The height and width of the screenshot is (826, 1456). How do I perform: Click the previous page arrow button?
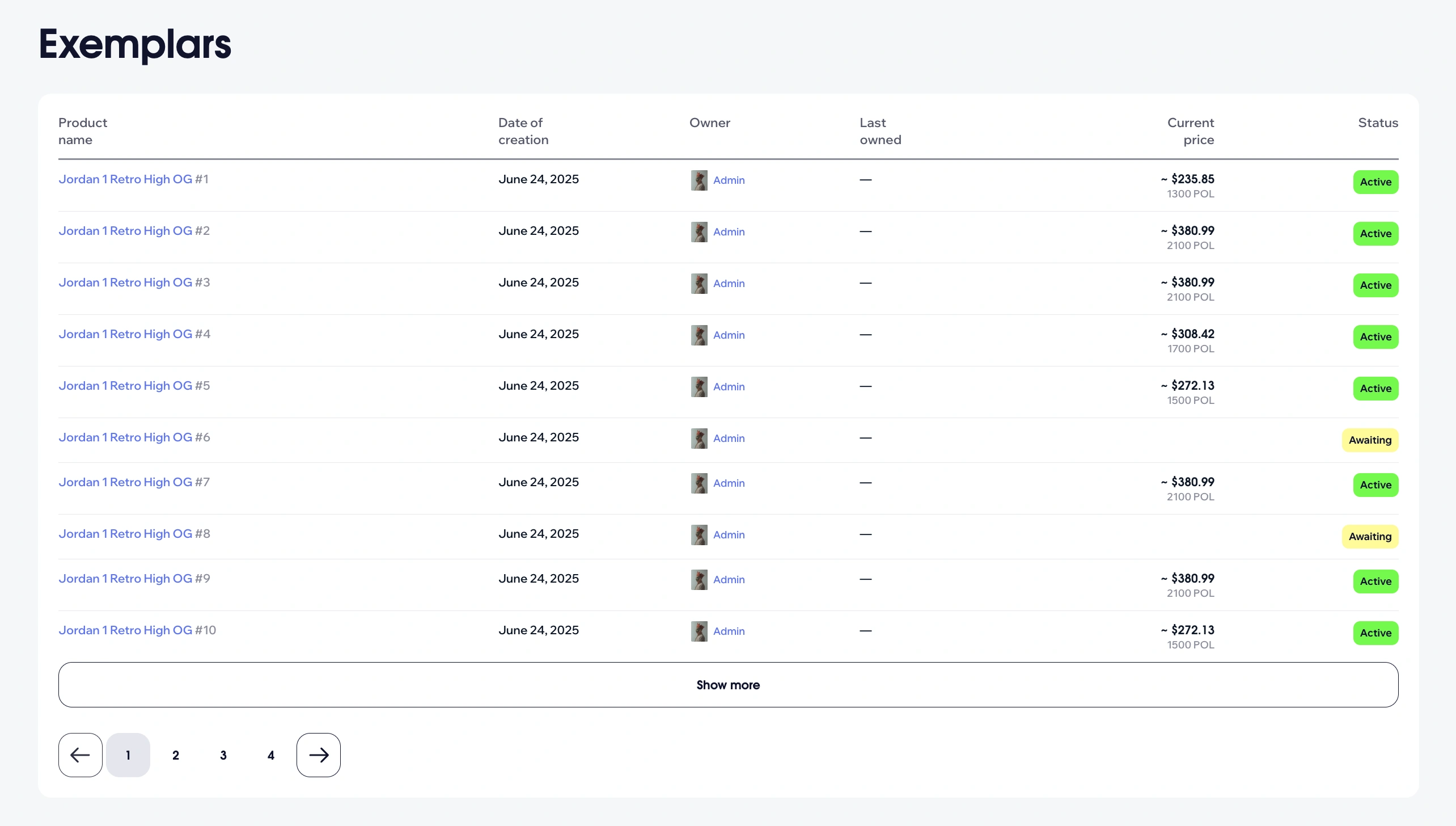point(80,755)
